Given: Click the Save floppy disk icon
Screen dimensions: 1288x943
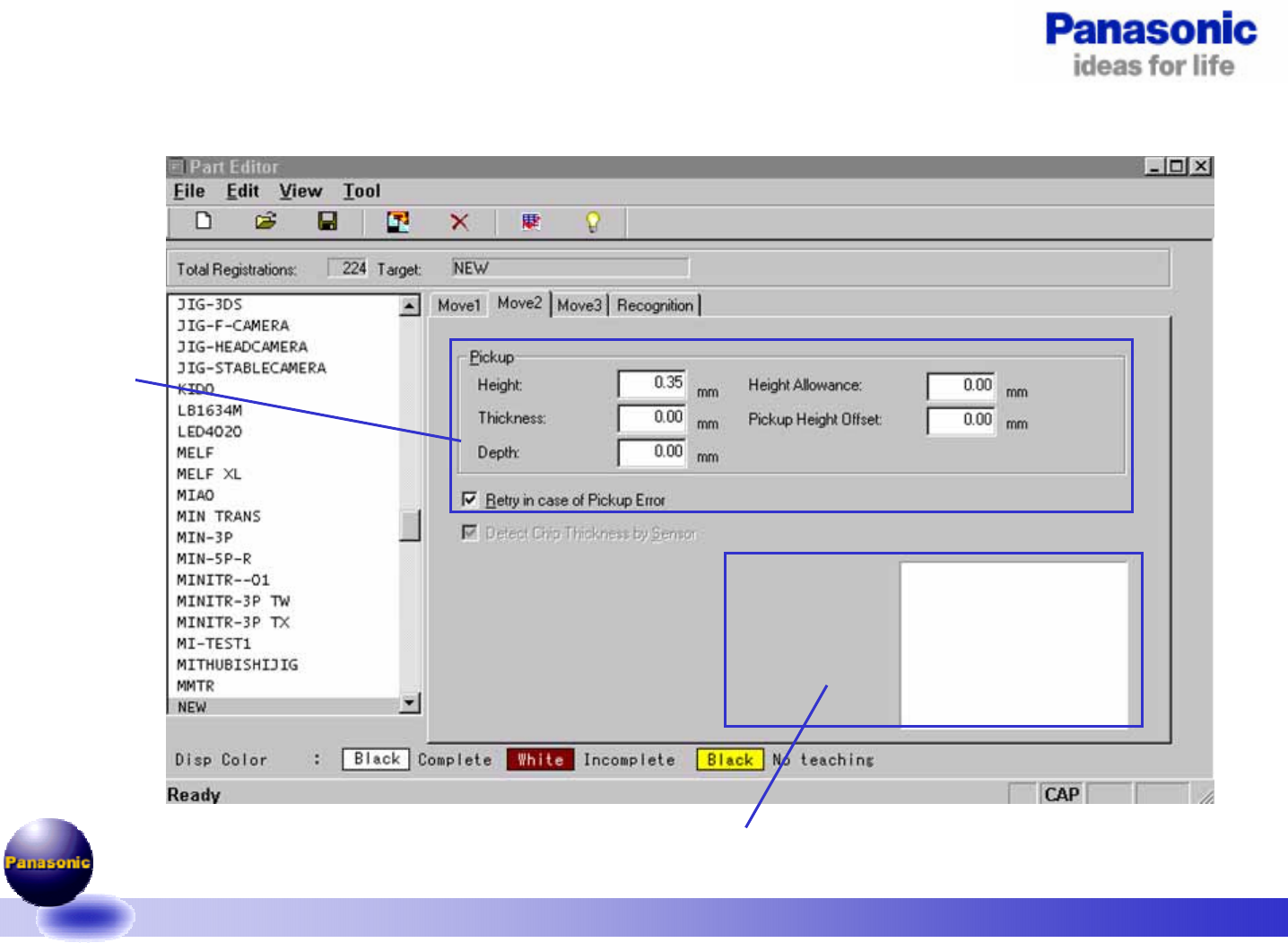Looking at the screenshot, I should click(x=327, y=221).
